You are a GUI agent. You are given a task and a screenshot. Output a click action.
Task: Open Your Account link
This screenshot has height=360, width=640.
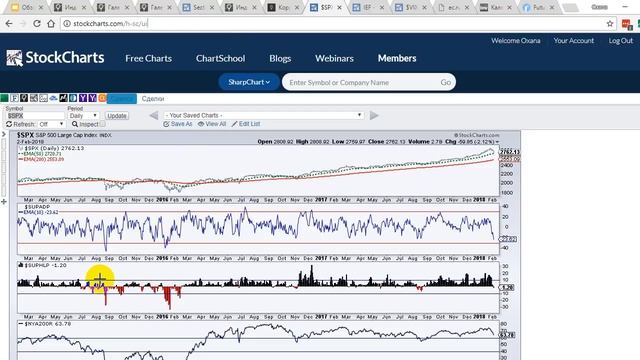click(573, 40)
